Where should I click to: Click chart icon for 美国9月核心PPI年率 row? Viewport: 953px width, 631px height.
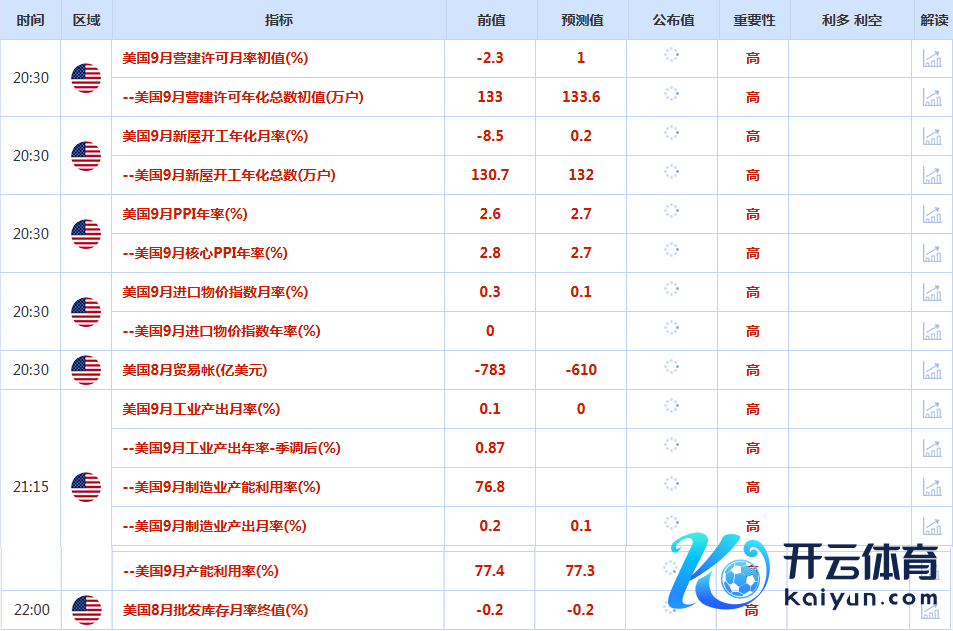(x=932, y=253)
